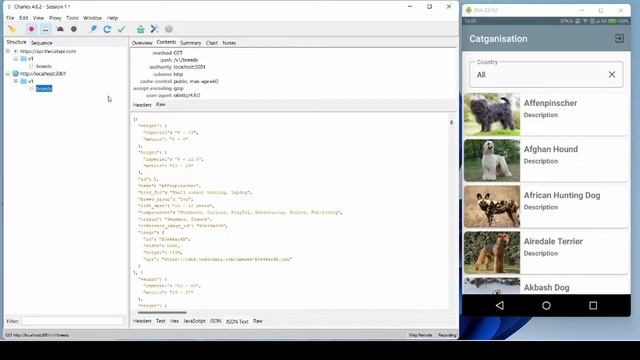Viewport: 640px width, 360px height.
Task: Click the v1 folder icon under thecatapi
Action: point(23,59)
